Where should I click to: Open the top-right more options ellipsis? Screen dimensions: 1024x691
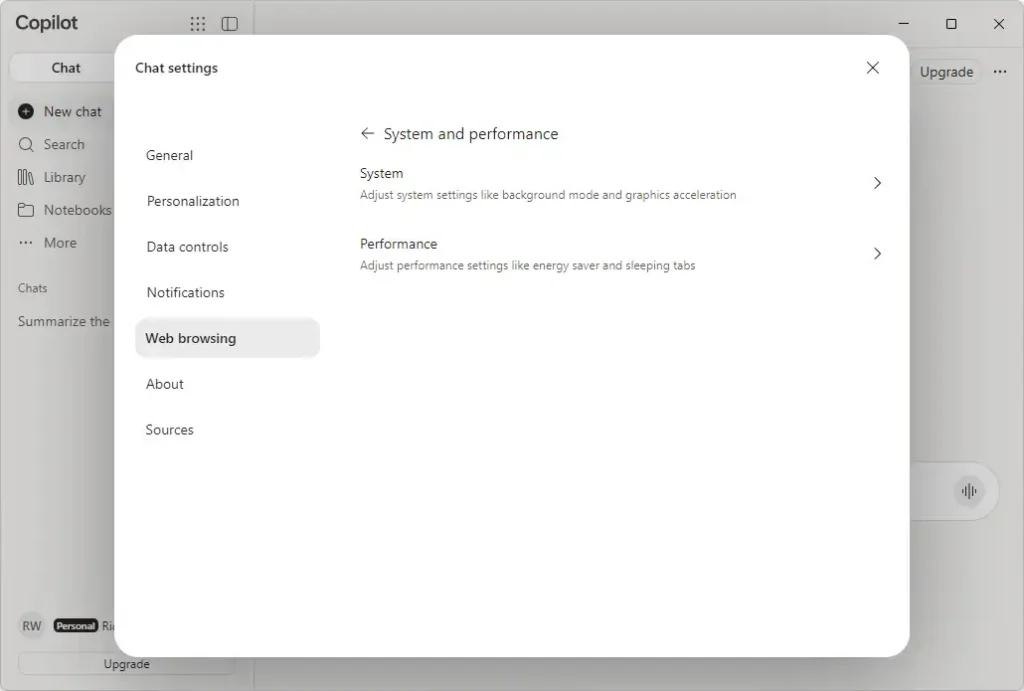[x=1000, y=72]
